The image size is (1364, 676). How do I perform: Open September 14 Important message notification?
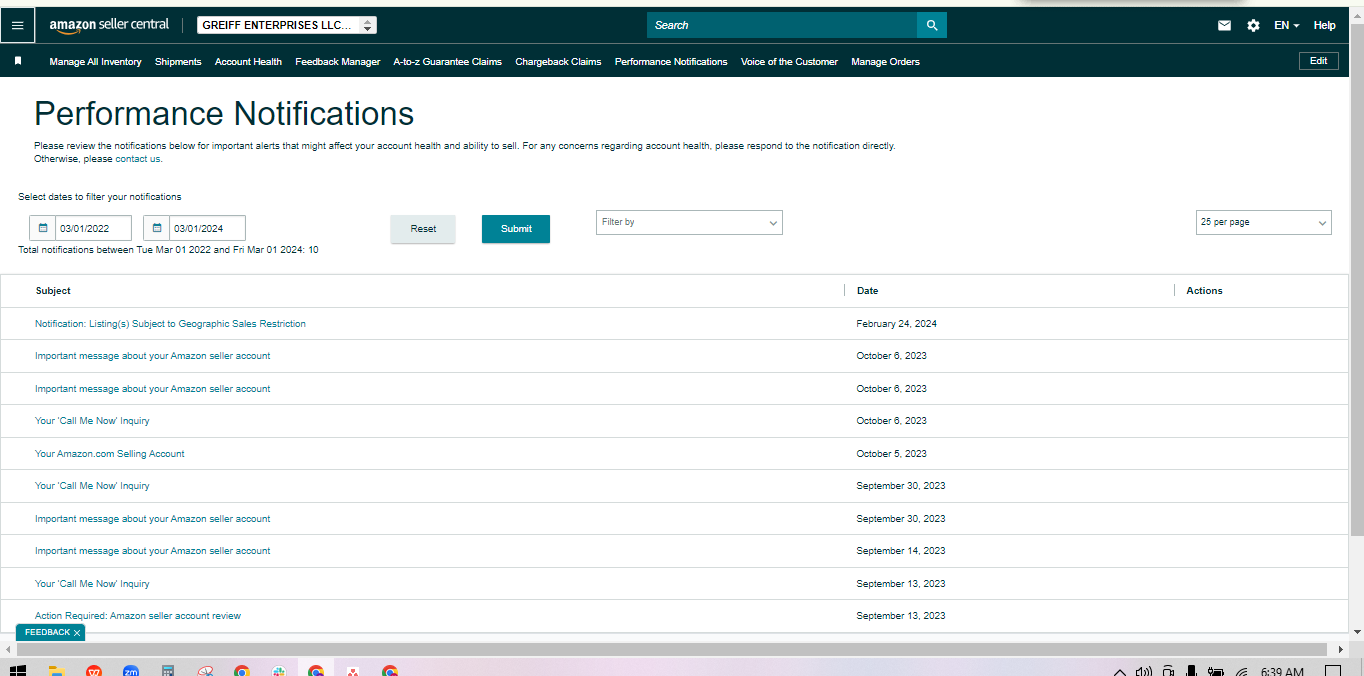(x=152, y=551)
